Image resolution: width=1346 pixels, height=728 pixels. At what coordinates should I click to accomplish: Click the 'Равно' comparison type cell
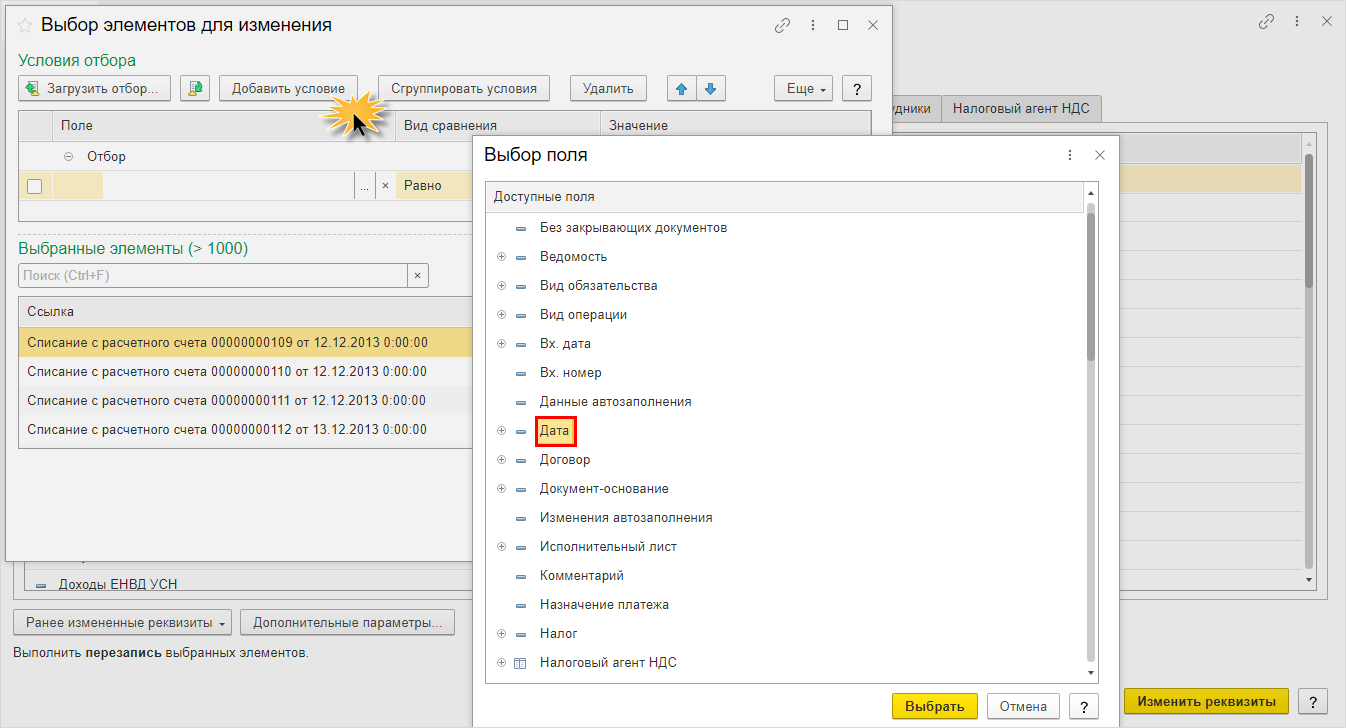434,186
